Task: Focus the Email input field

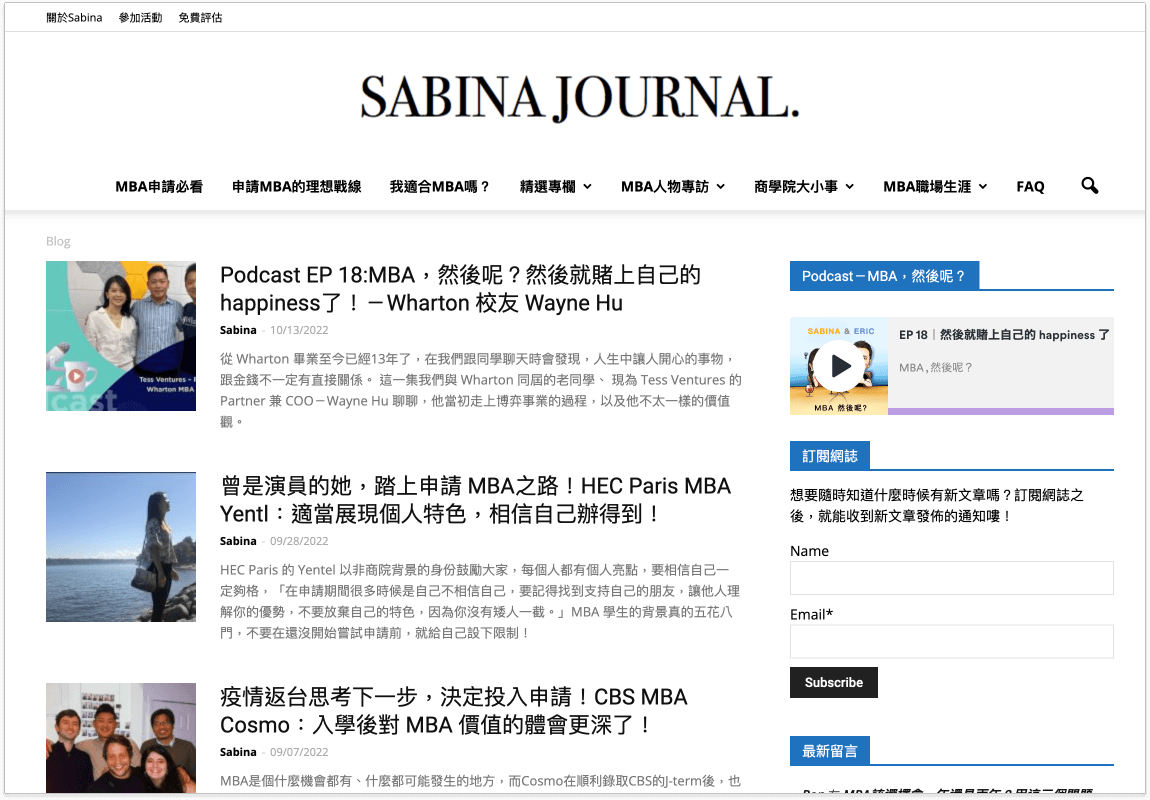Action: (x=951, y=642)
